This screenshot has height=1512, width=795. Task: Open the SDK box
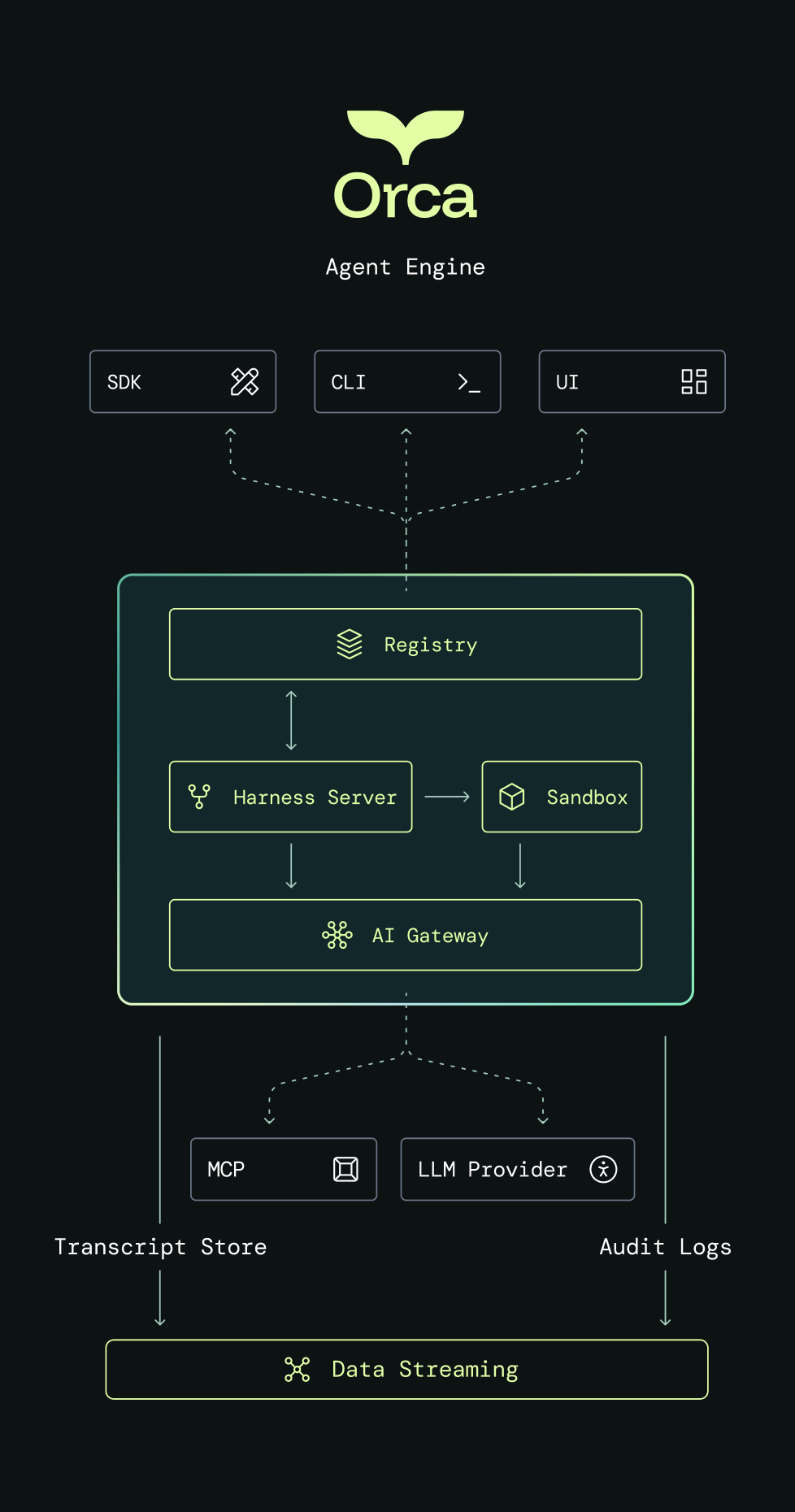(183, 382)
